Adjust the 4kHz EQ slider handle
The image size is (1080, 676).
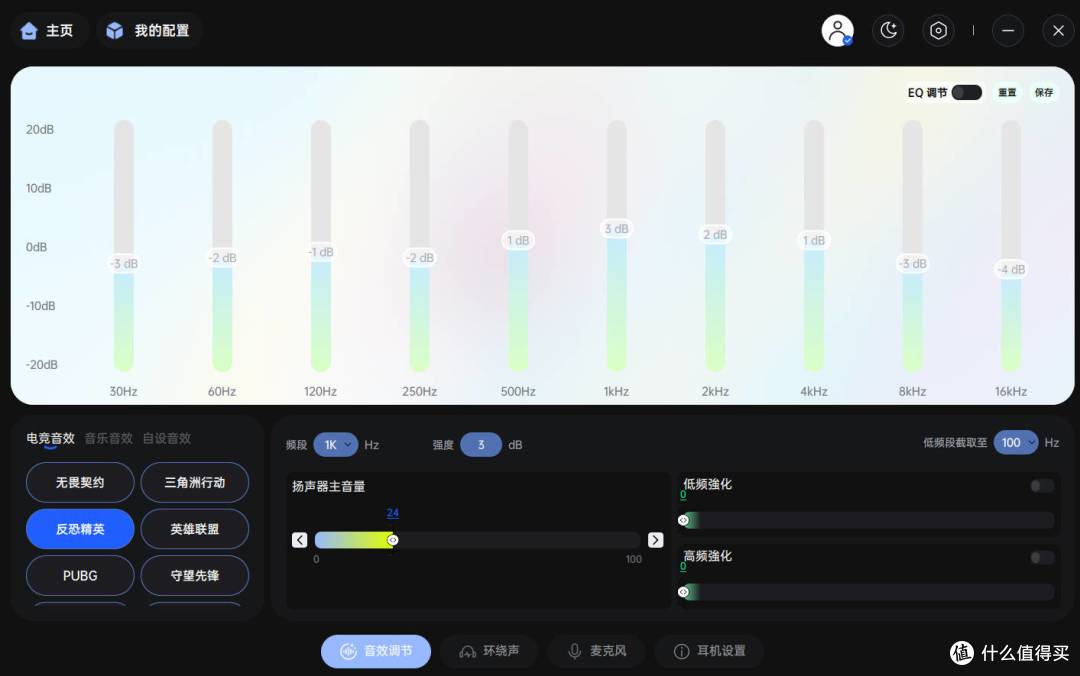point(813,240)
